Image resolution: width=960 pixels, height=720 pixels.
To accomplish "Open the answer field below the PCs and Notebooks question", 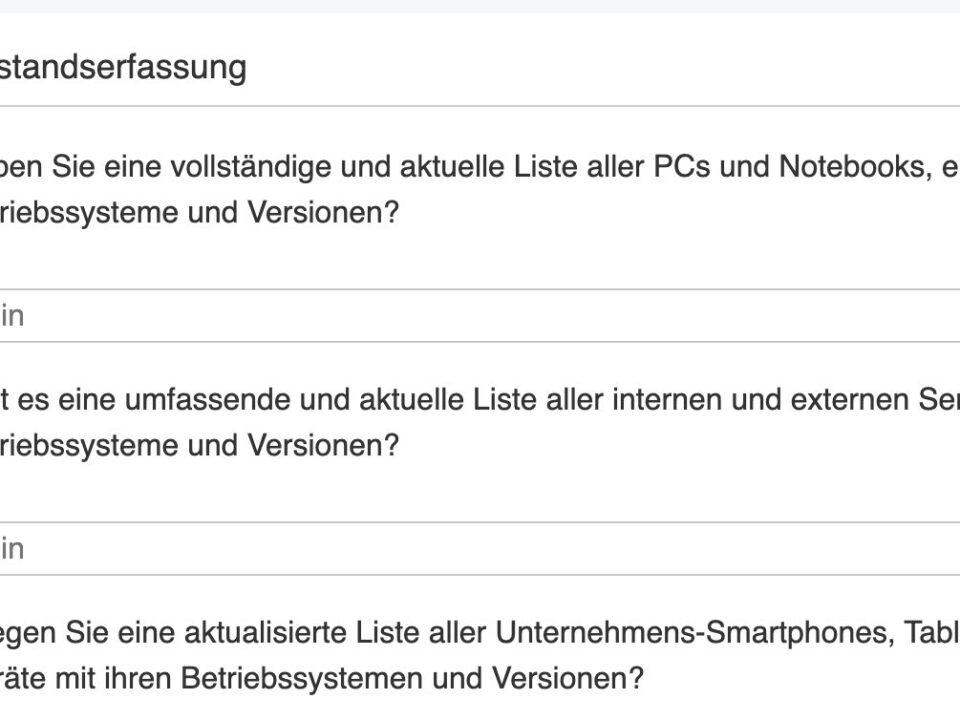I will pos(480,316).
